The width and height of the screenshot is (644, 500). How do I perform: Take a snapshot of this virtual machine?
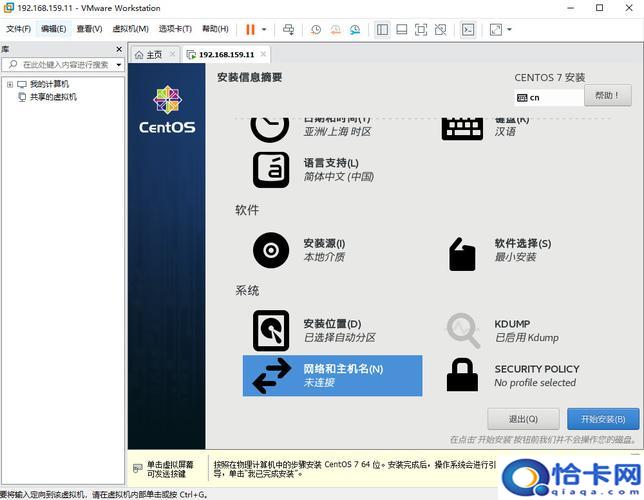(316, 30)
